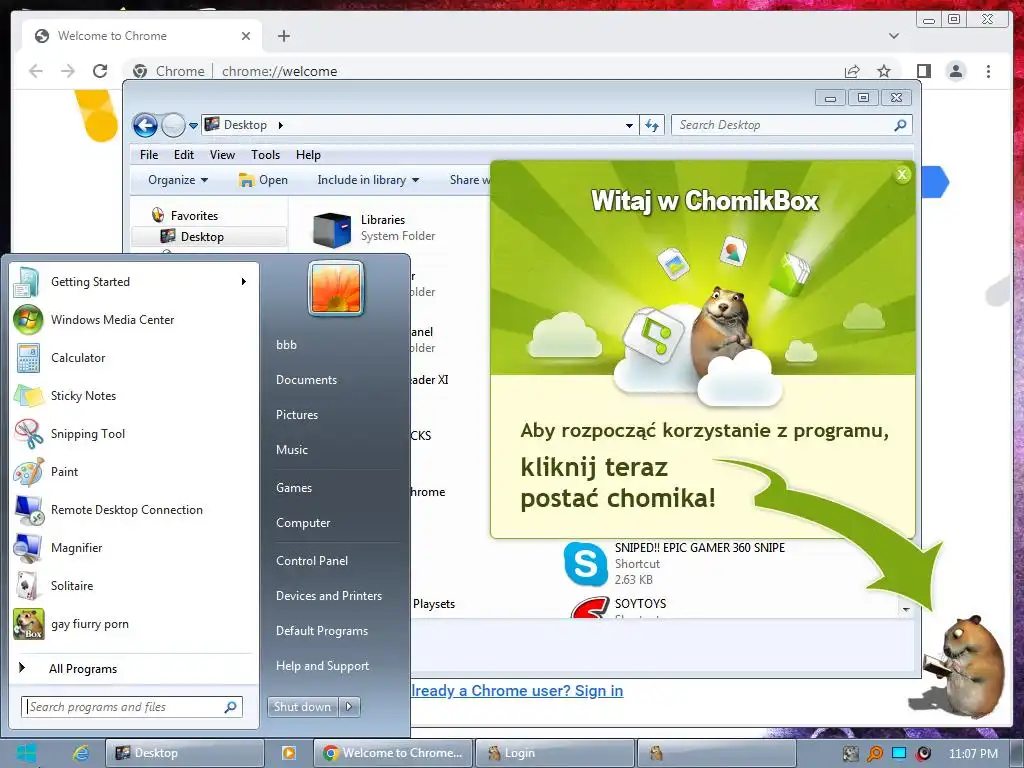Expand Include in library dropdown
Screen dimensions: 1024x768
coord(368,180)
